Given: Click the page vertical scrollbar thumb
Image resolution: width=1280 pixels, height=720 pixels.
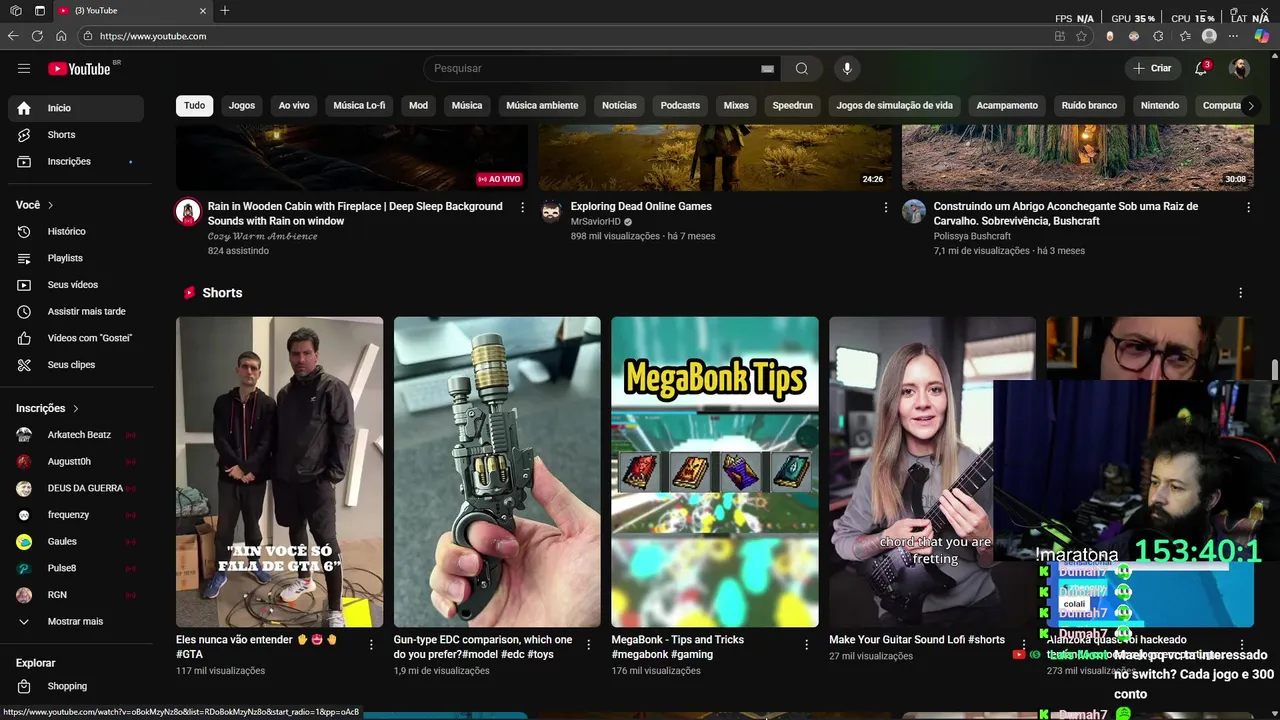Looking at the screenshot, I should [x=1275, y=370].
